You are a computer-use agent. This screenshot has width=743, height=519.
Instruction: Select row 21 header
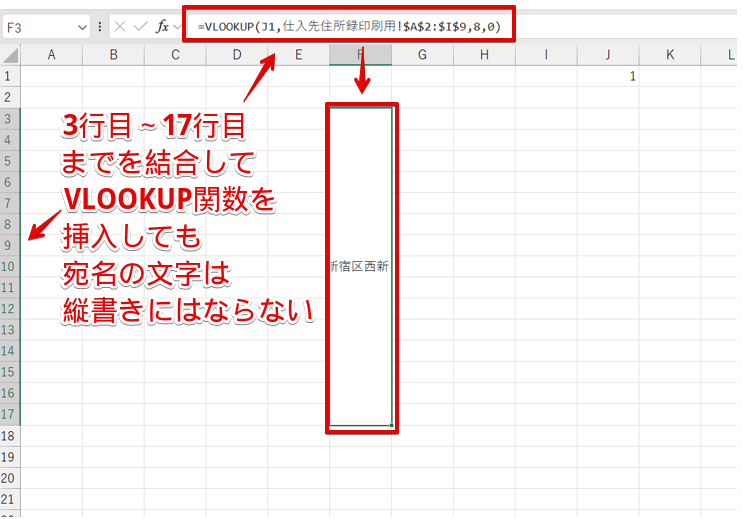10,499
